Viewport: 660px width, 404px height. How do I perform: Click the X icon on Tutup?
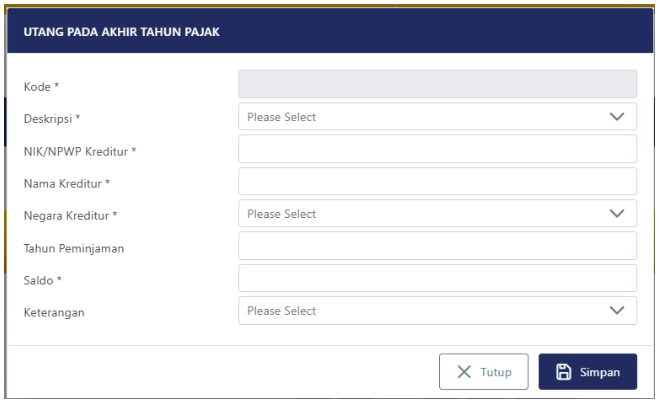tap(464, 373)
